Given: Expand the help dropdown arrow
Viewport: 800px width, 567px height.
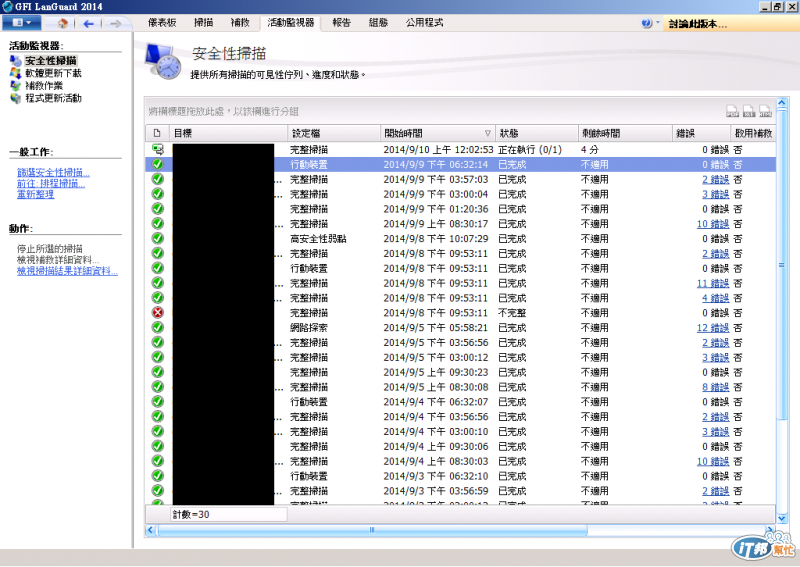Looking at the screenshot, I should 657,22.
